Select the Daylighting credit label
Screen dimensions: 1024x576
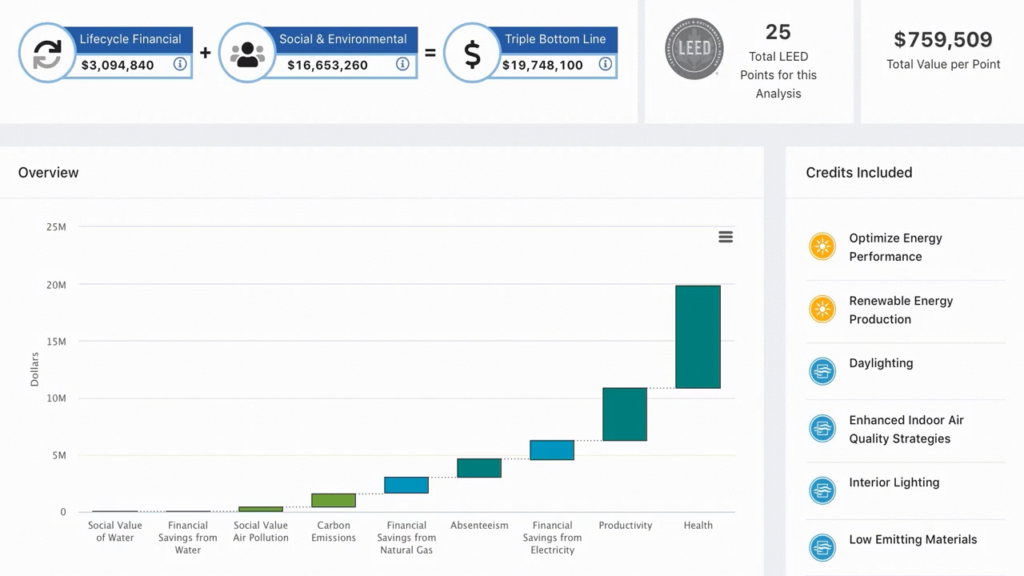tap(881, 363)
